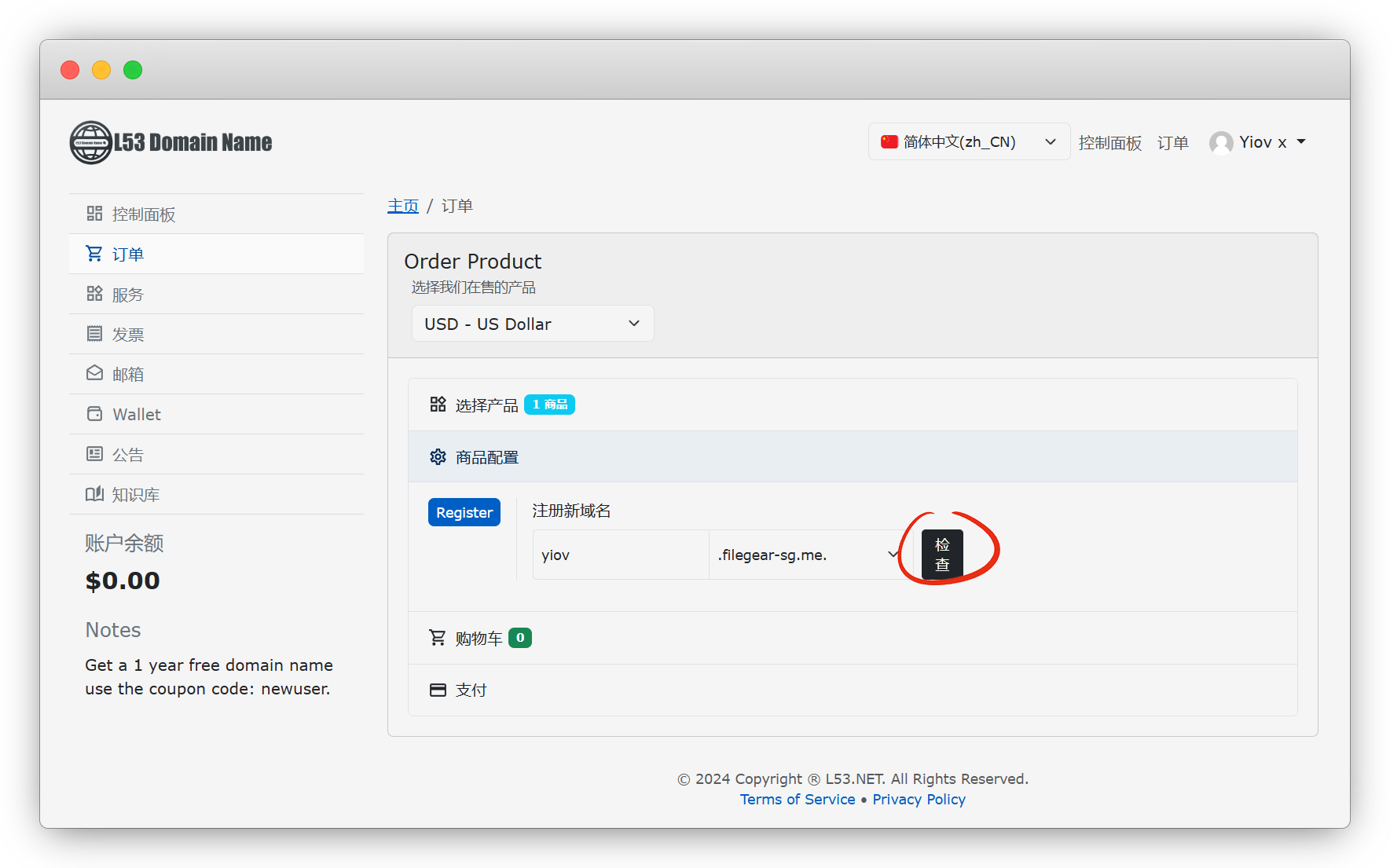The width and height of the screenshot is (1390, 868).
Task: Select the Register tab
Action: click(x=464, y=512)
